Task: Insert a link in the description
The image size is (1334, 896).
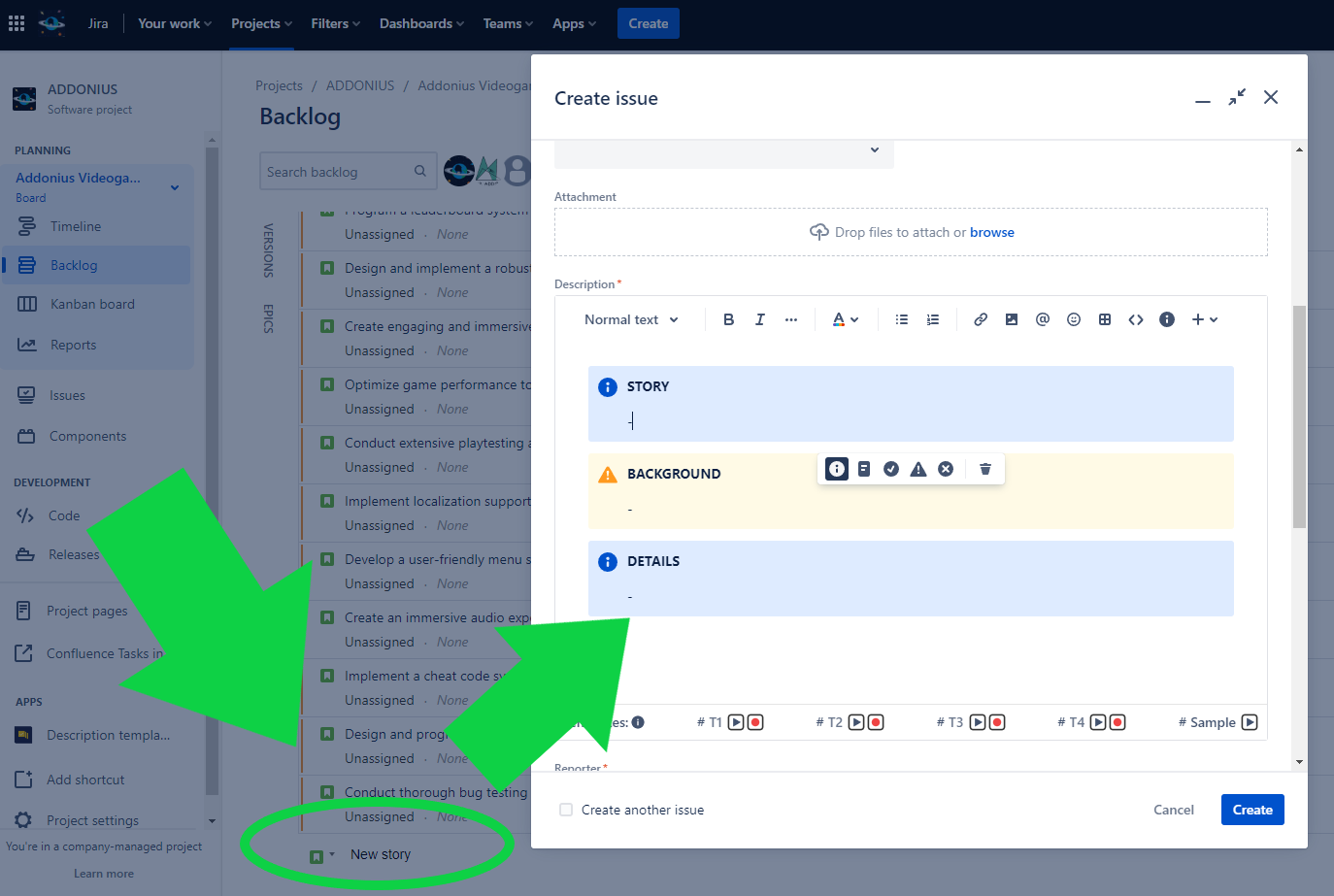Action: click(981, 319)
